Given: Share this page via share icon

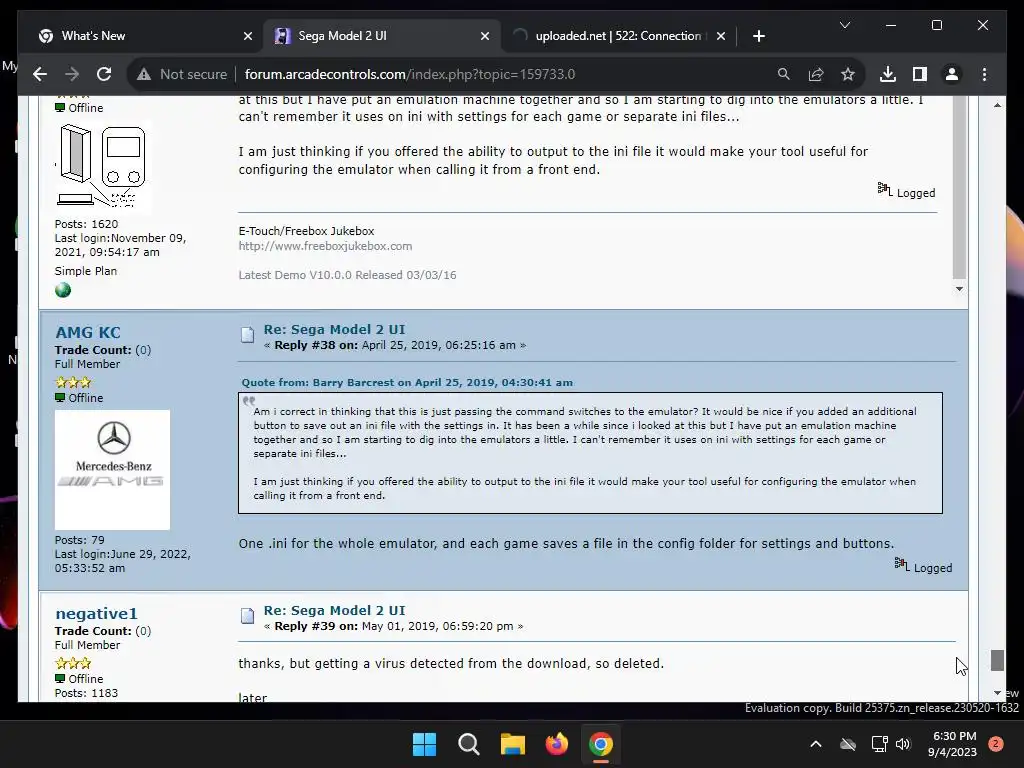Looking at the screenshot, I should tap(816, 74).
